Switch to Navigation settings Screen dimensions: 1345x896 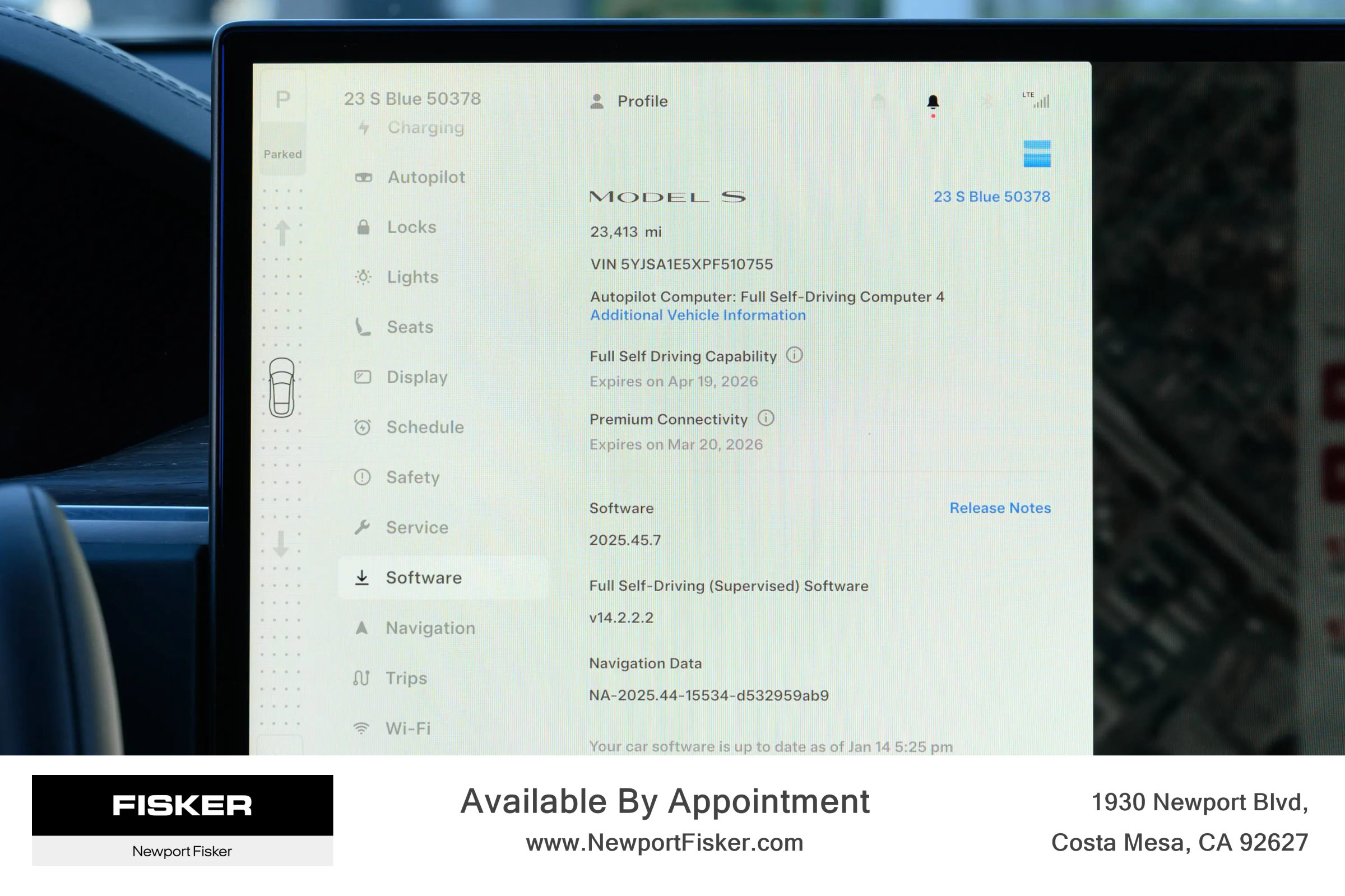(x=430, y=628)
